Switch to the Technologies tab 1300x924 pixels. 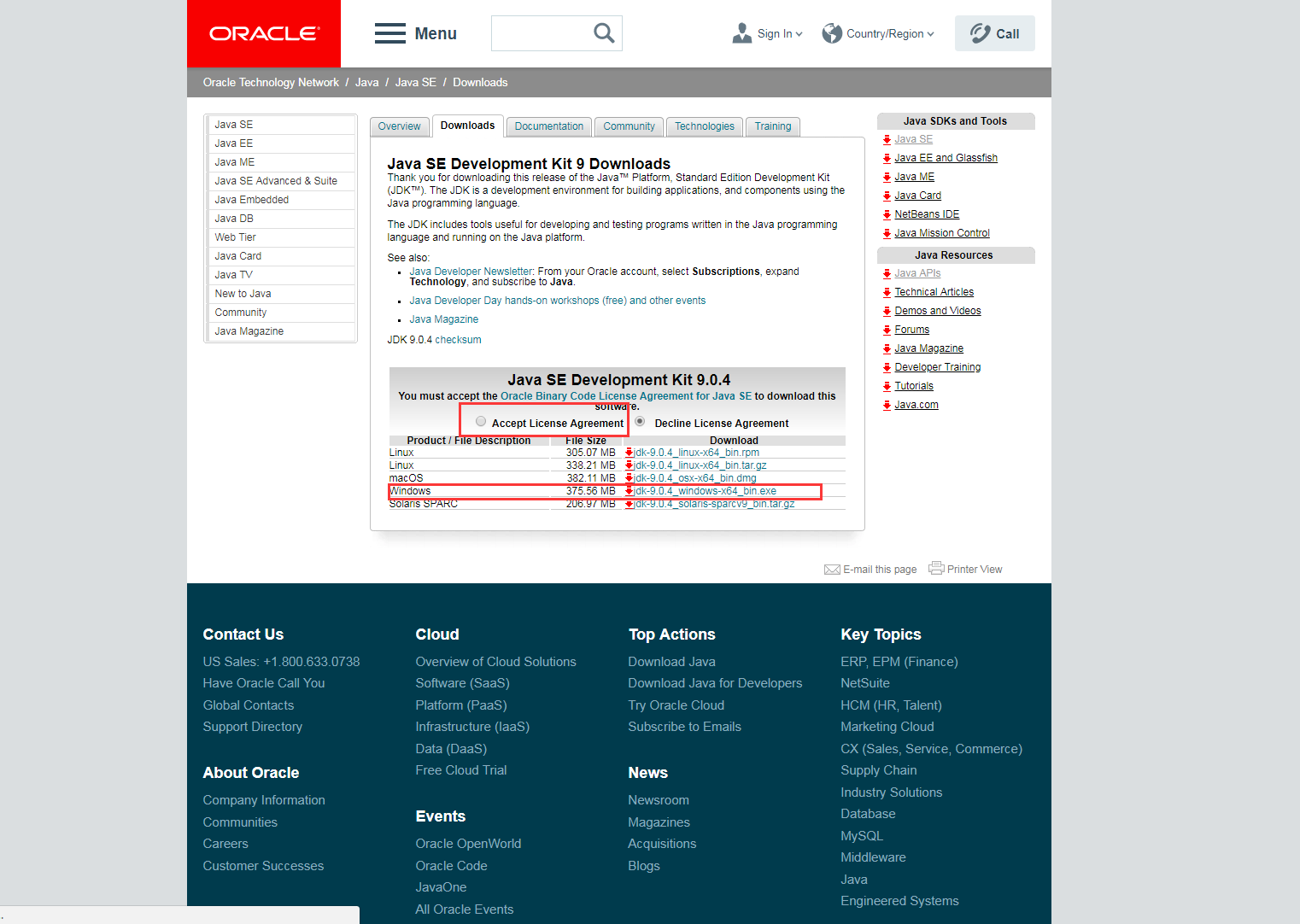[x=705, y=126]
